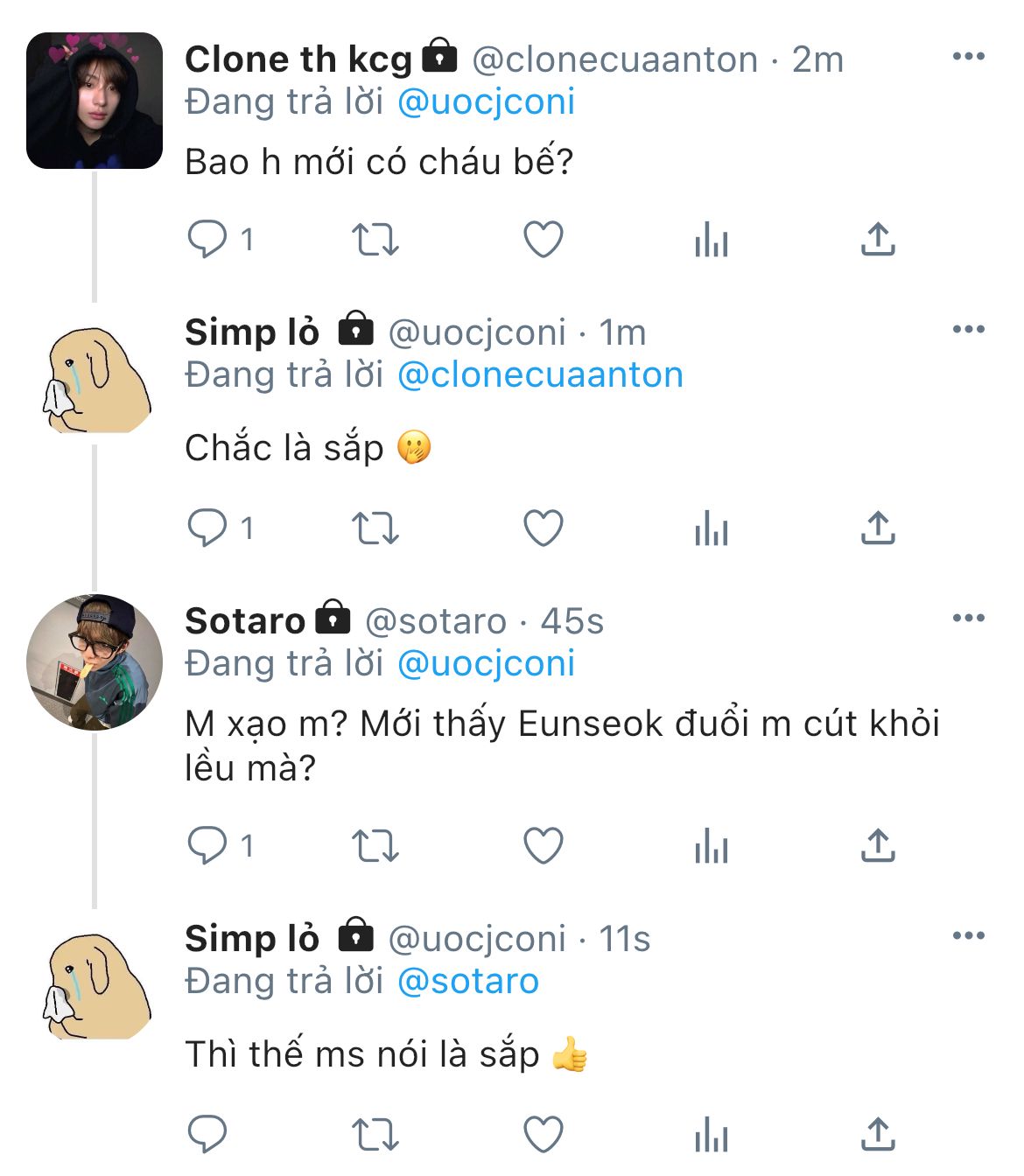Image resolution: width=1024 pixels, height=1176 pixels.
Task: Like the "Chắc là sắp" tweet
Action: tap(543, 528)
